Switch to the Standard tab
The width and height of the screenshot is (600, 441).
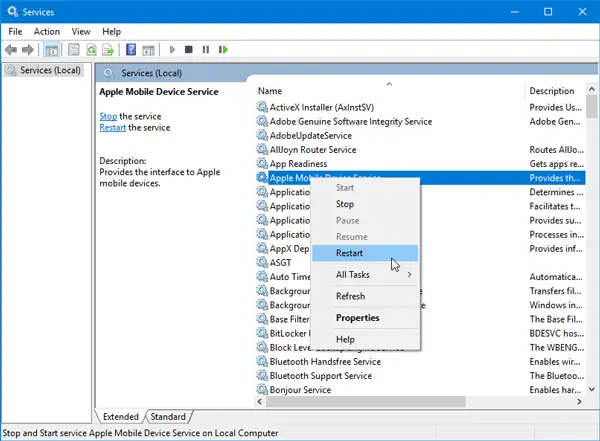[168, 416]
